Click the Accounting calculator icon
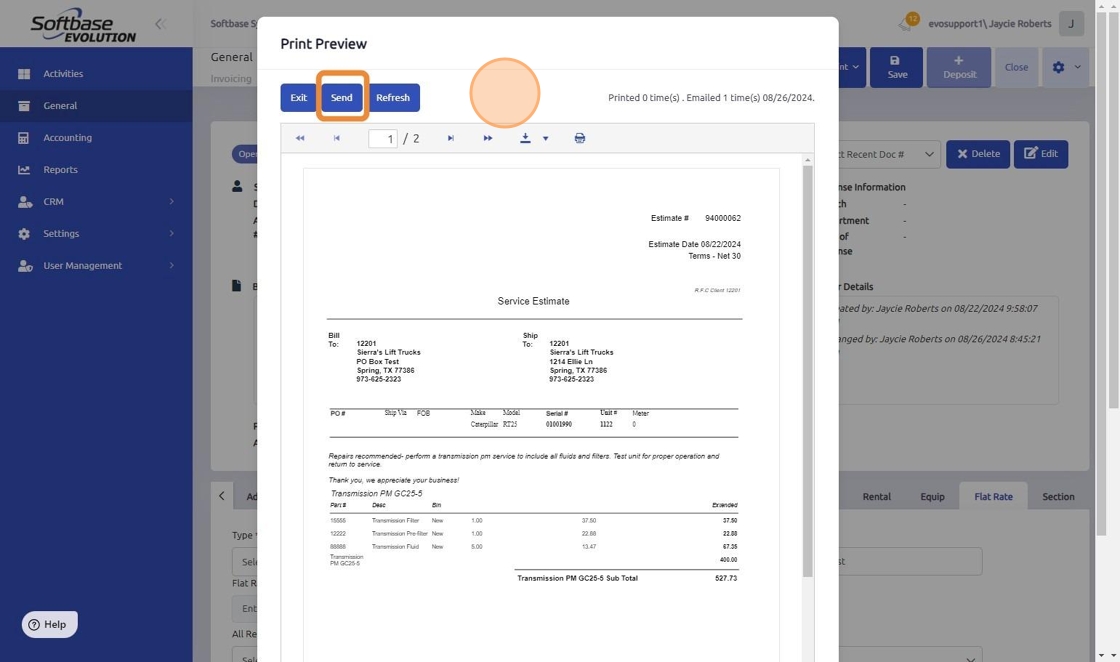Screen dimensions: 1120x662 pos(24,138)
